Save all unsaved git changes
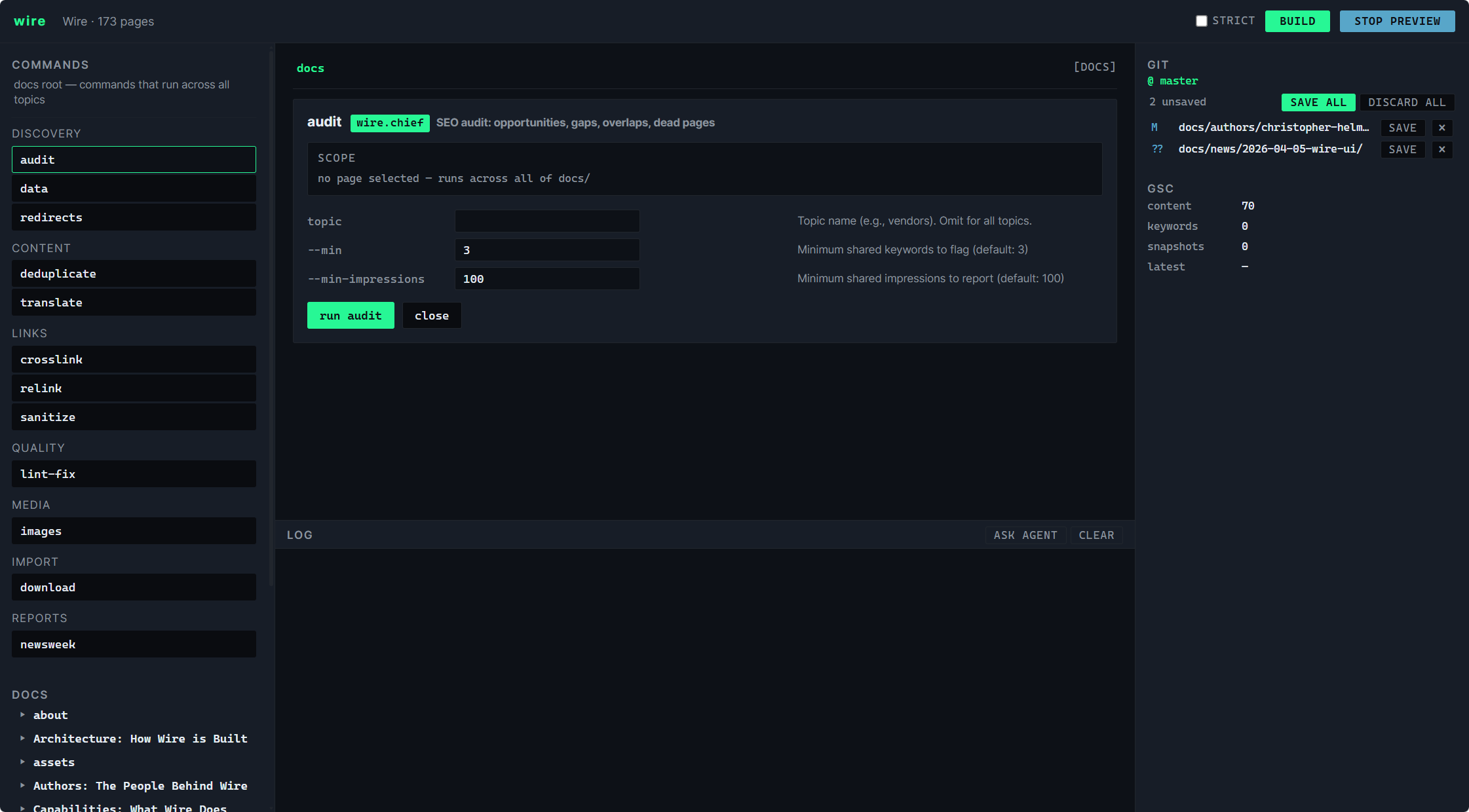The image size is (1469, 812). 1318,102
